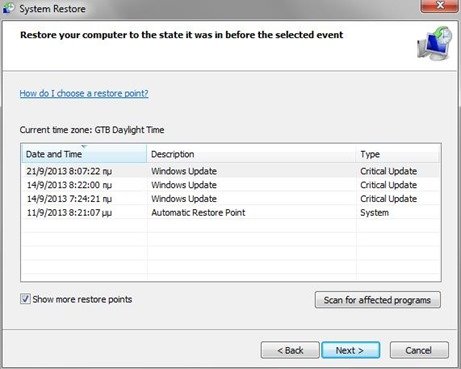Screen dimensions: 461x369
Task: Click System type of 11/9/2013 entry
Action: [x=374, y=213]
